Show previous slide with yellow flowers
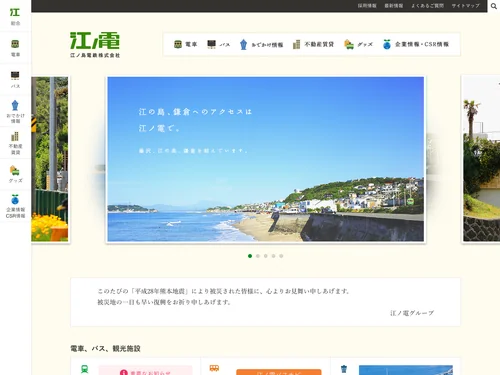This screenshot has height=375, width=500. (x=50, y=159)
